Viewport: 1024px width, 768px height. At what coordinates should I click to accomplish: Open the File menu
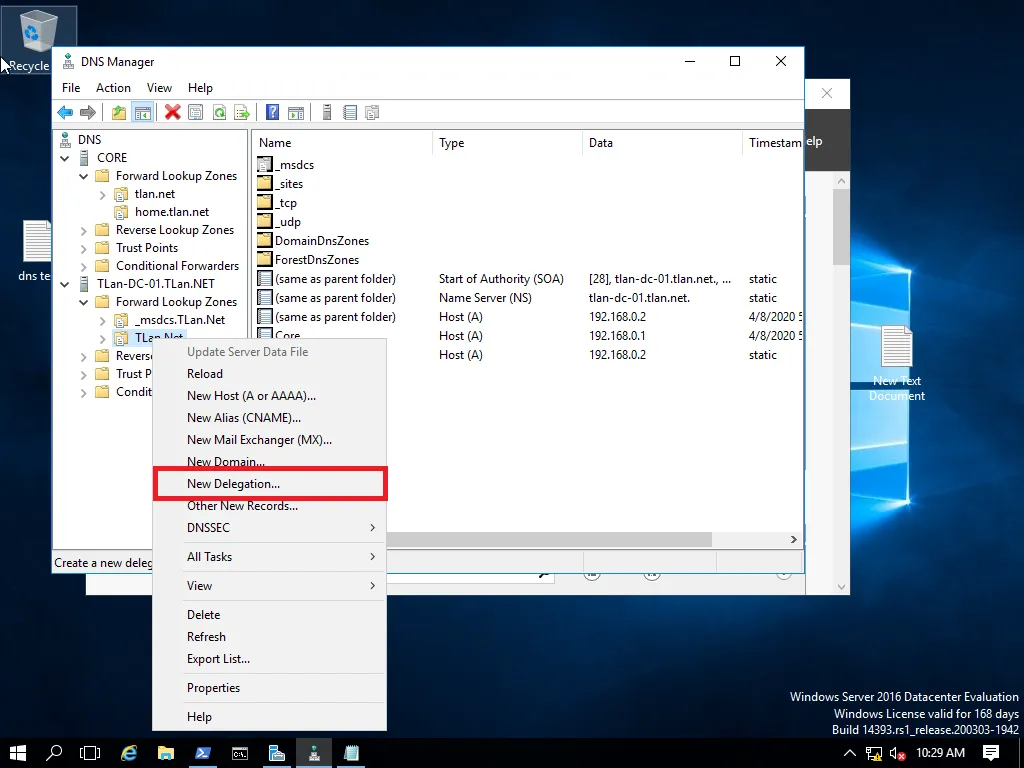[x=71, y=88]
